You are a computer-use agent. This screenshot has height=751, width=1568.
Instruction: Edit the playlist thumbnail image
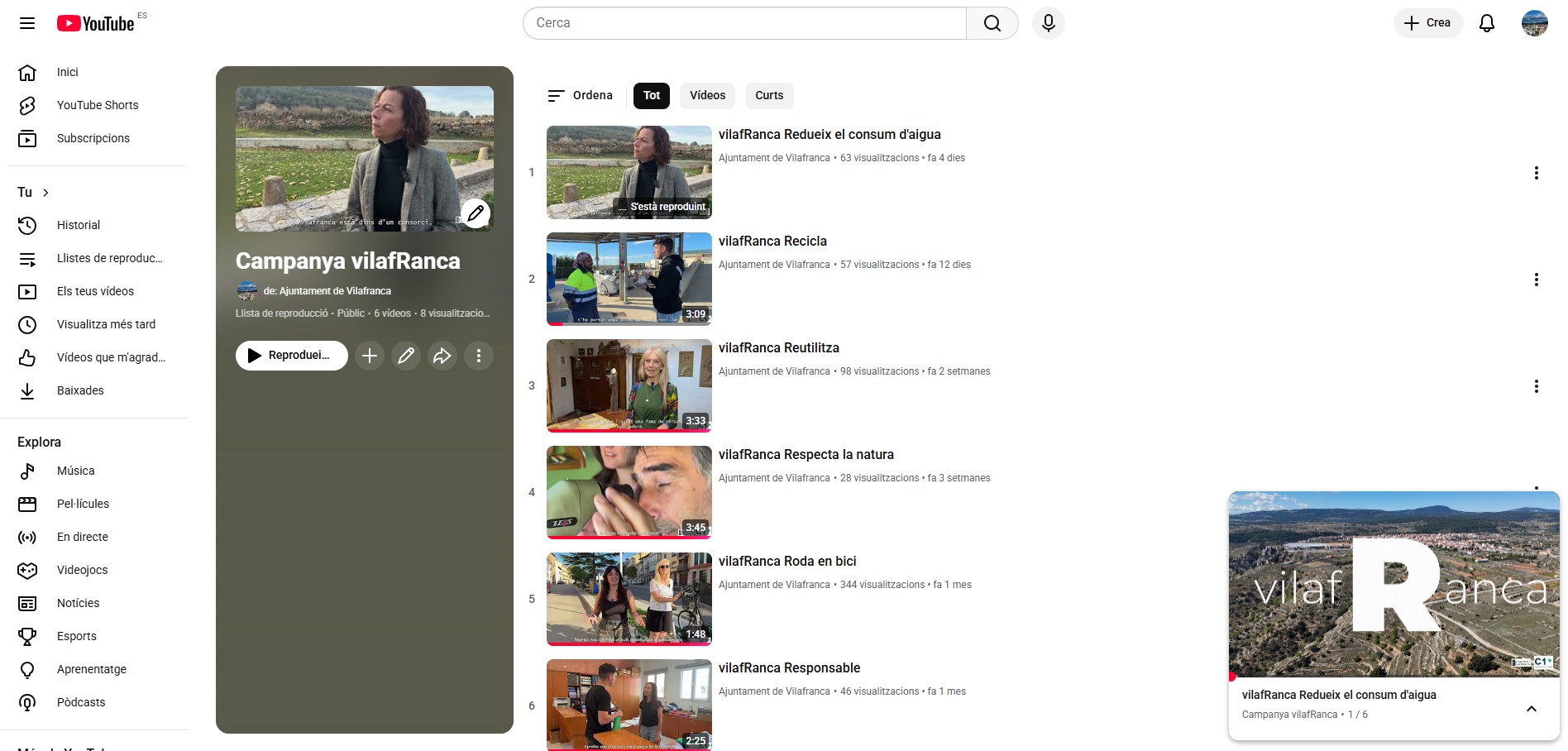point(475,213)
